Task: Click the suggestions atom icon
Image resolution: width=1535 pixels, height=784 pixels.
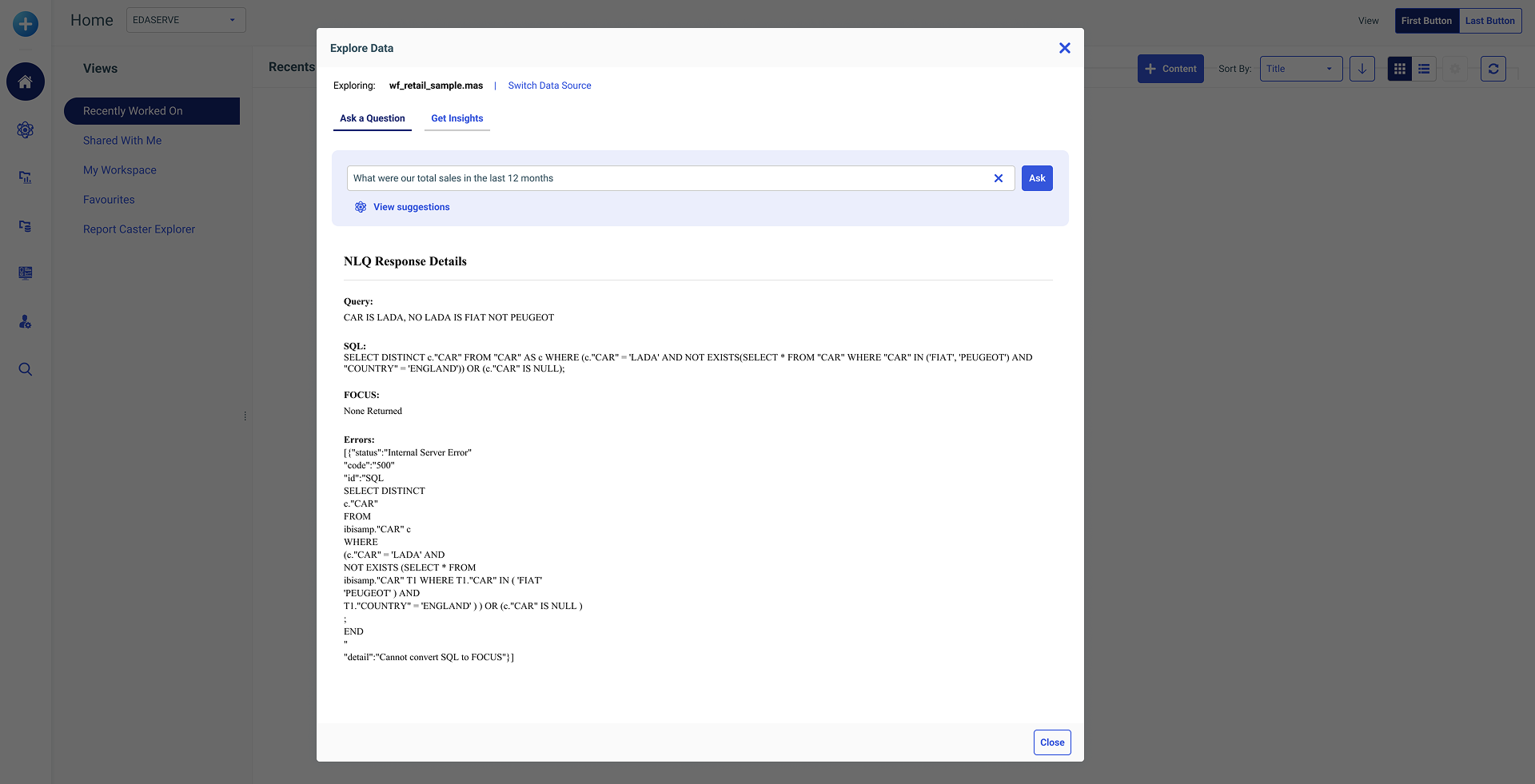Action: tap(361, 207)
